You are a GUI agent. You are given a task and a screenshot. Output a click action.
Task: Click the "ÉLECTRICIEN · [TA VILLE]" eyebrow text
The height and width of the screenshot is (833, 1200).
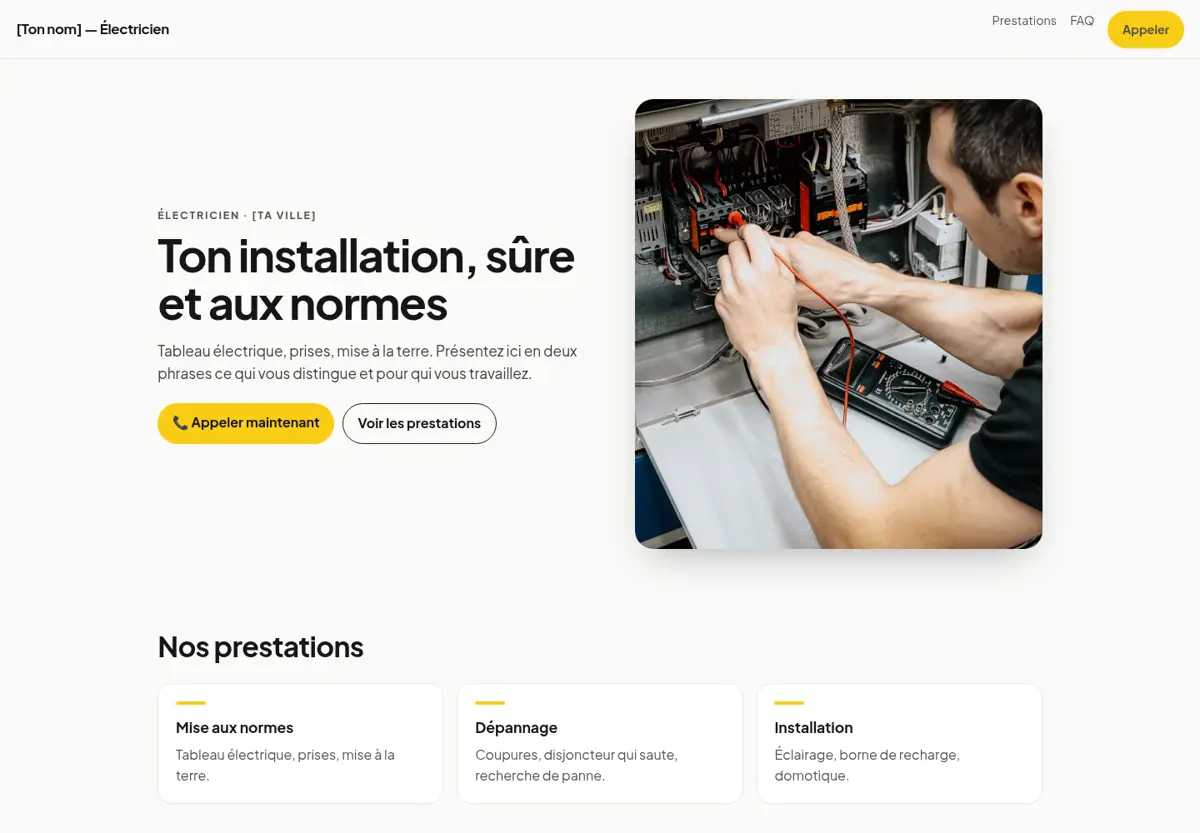pos(237,215)
